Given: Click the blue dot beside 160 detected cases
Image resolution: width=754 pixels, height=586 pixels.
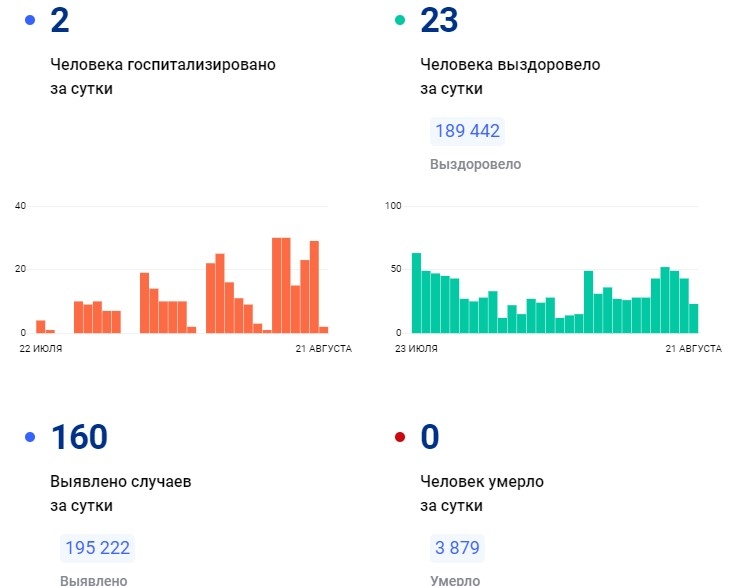Looking at the screenshot, I should [30, 437].
